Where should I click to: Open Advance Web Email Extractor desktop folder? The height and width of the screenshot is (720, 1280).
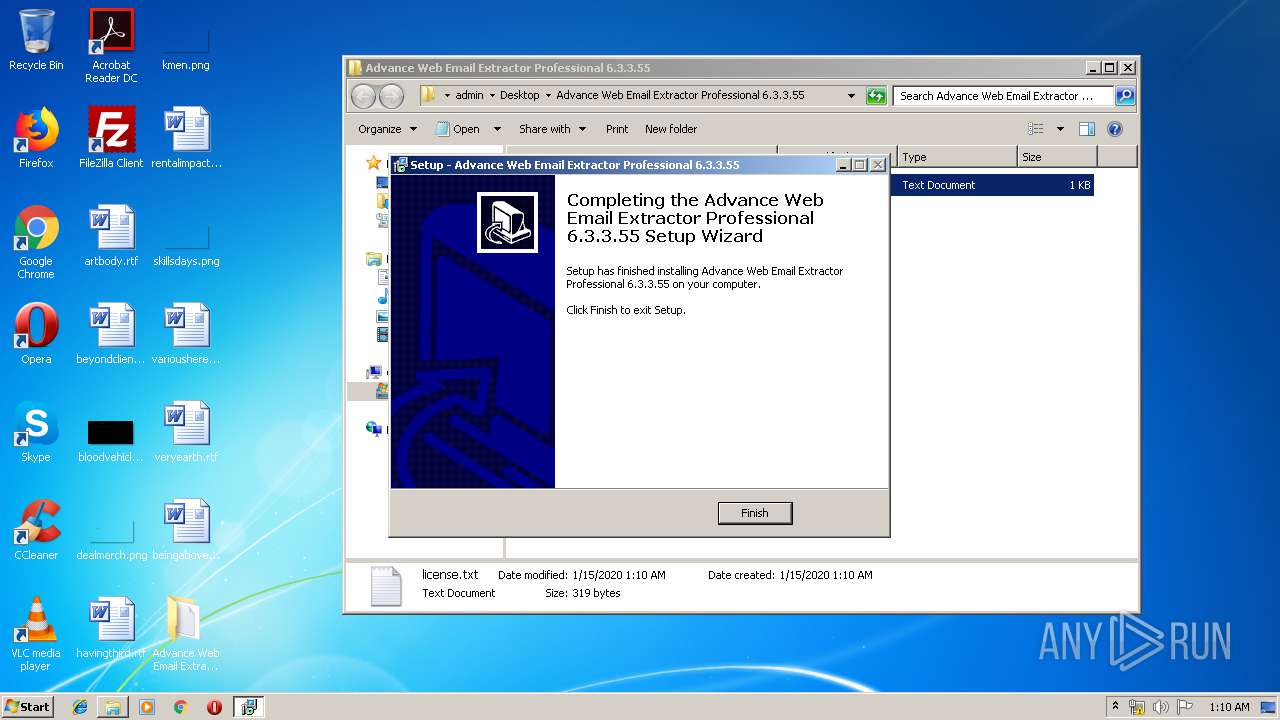click(x=186, y=634)
